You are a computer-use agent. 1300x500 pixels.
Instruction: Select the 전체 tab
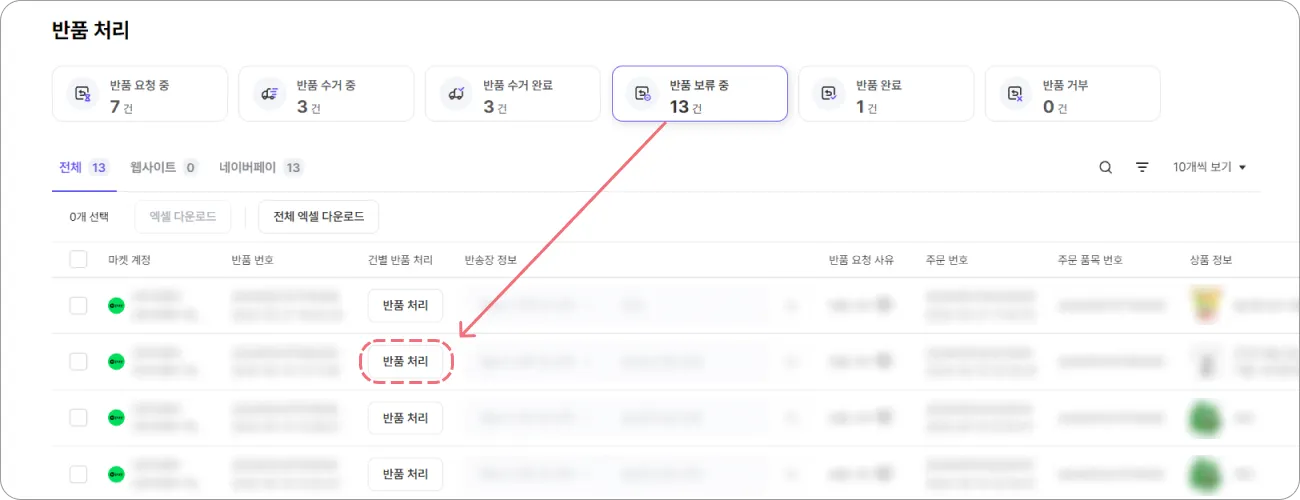pos(83,168)
